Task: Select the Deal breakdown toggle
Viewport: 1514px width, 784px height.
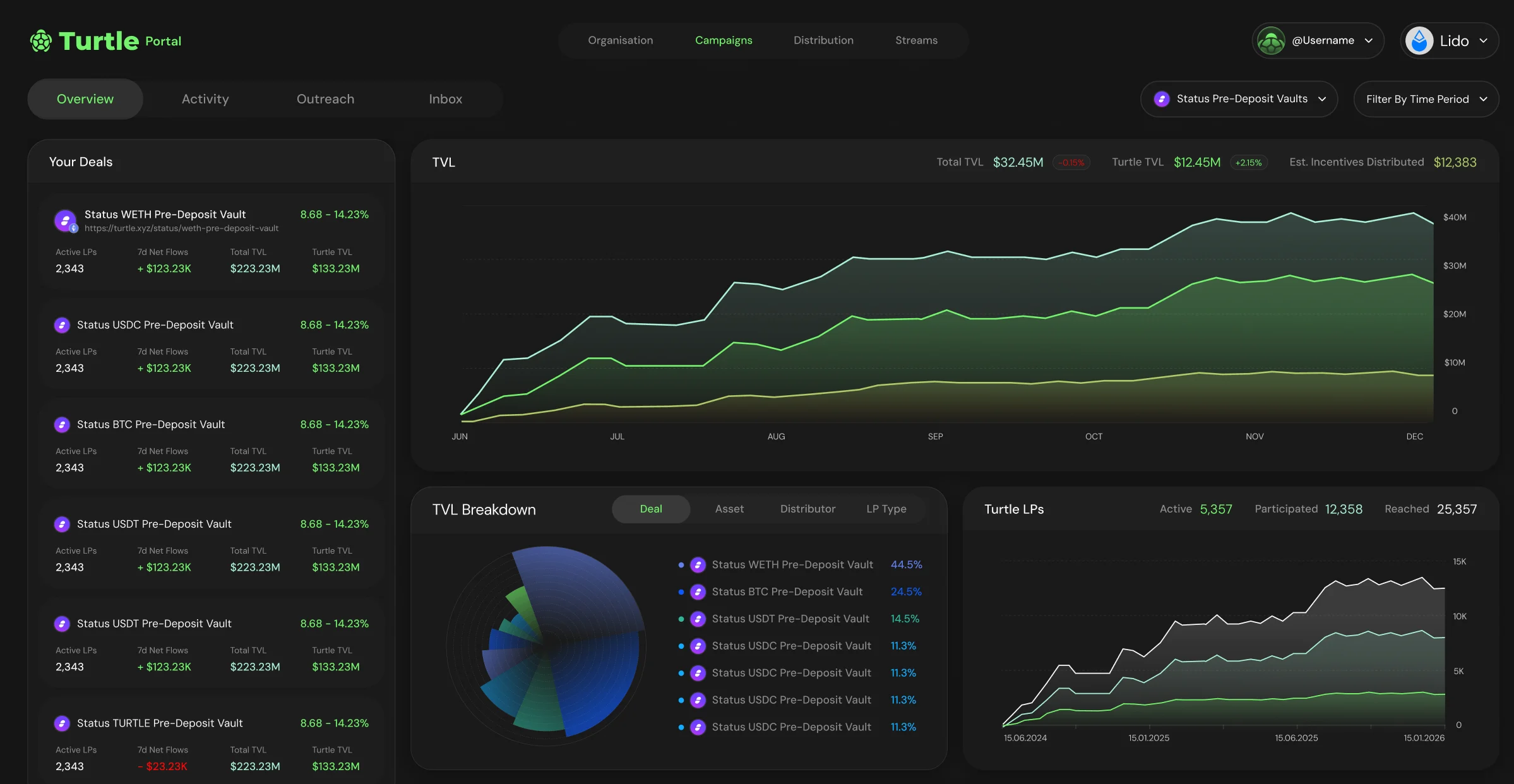Action: coord(651,509)
